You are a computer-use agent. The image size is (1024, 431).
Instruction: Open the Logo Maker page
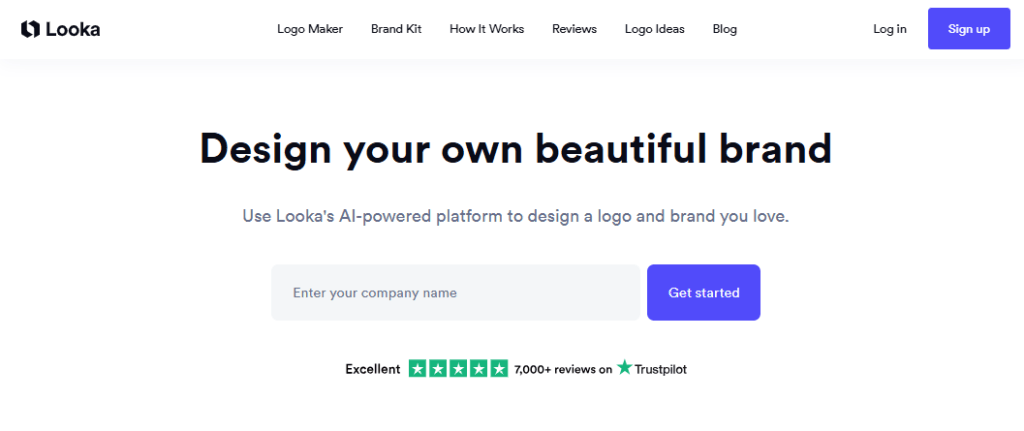[310, 29]
